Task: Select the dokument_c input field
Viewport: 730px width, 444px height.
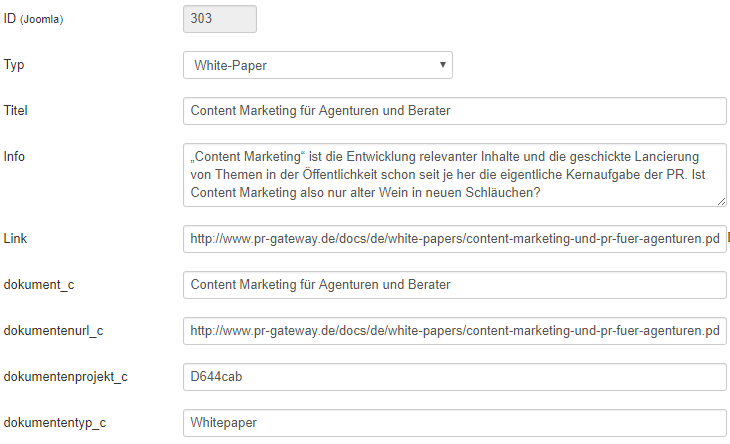Action: coord(454,285)
